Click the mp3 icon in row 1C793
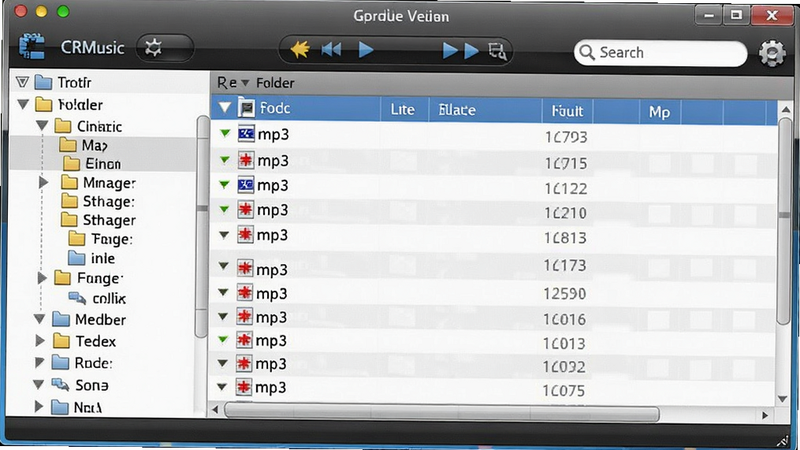This screenshot has height=450, width=800. point(246,134)
